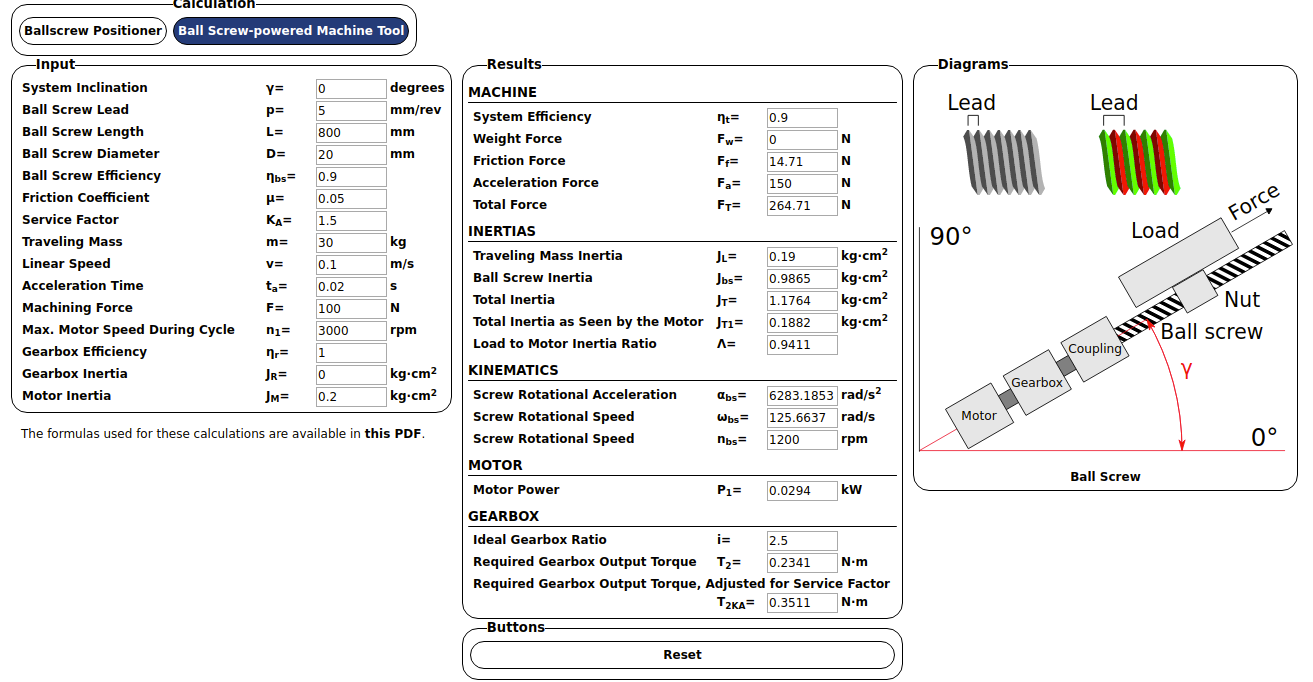
Task: Click the red γ angle symbol
Action: point(1186,370)
